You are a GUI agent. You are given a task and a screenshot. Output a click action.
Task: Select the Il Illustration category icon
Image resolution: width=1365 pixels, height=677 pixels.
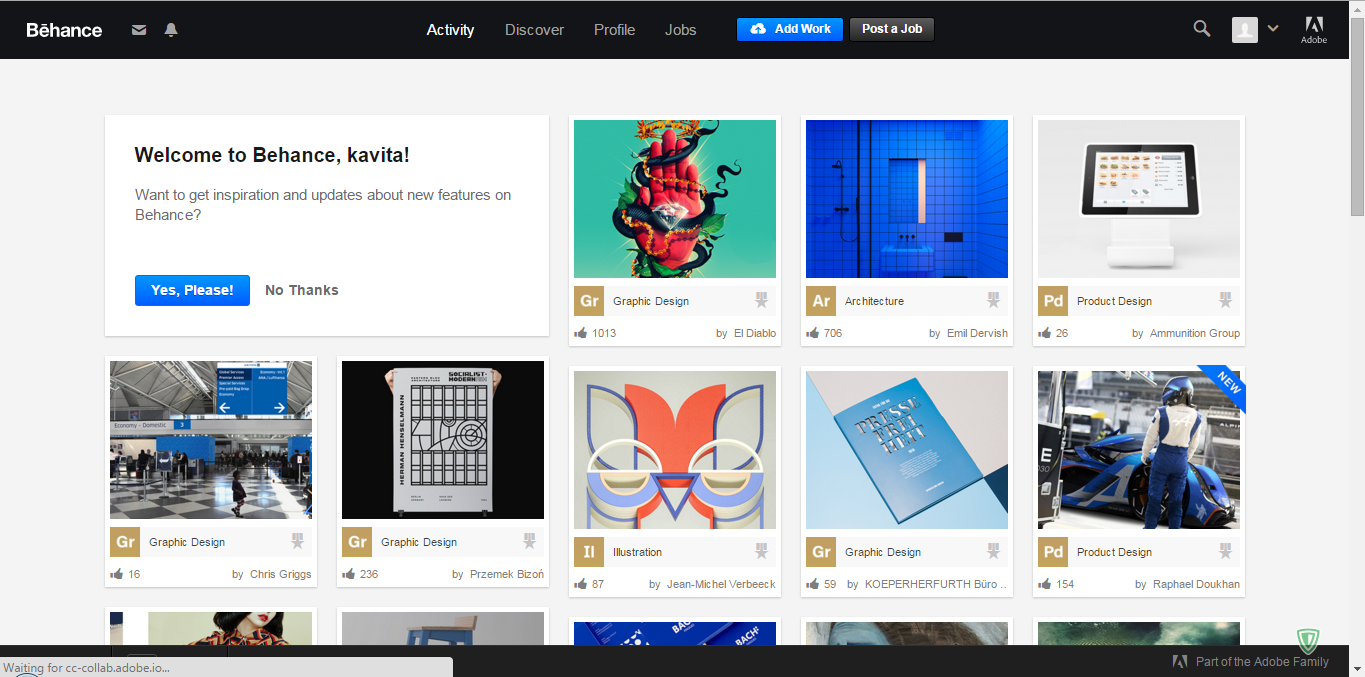point(589,551)
